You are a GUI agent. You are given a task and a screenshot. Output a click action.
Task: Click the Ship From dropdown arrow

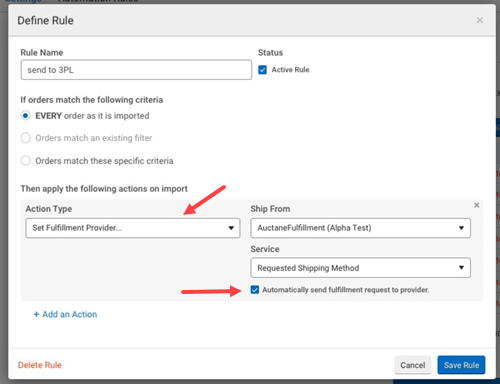click(461, 228)
